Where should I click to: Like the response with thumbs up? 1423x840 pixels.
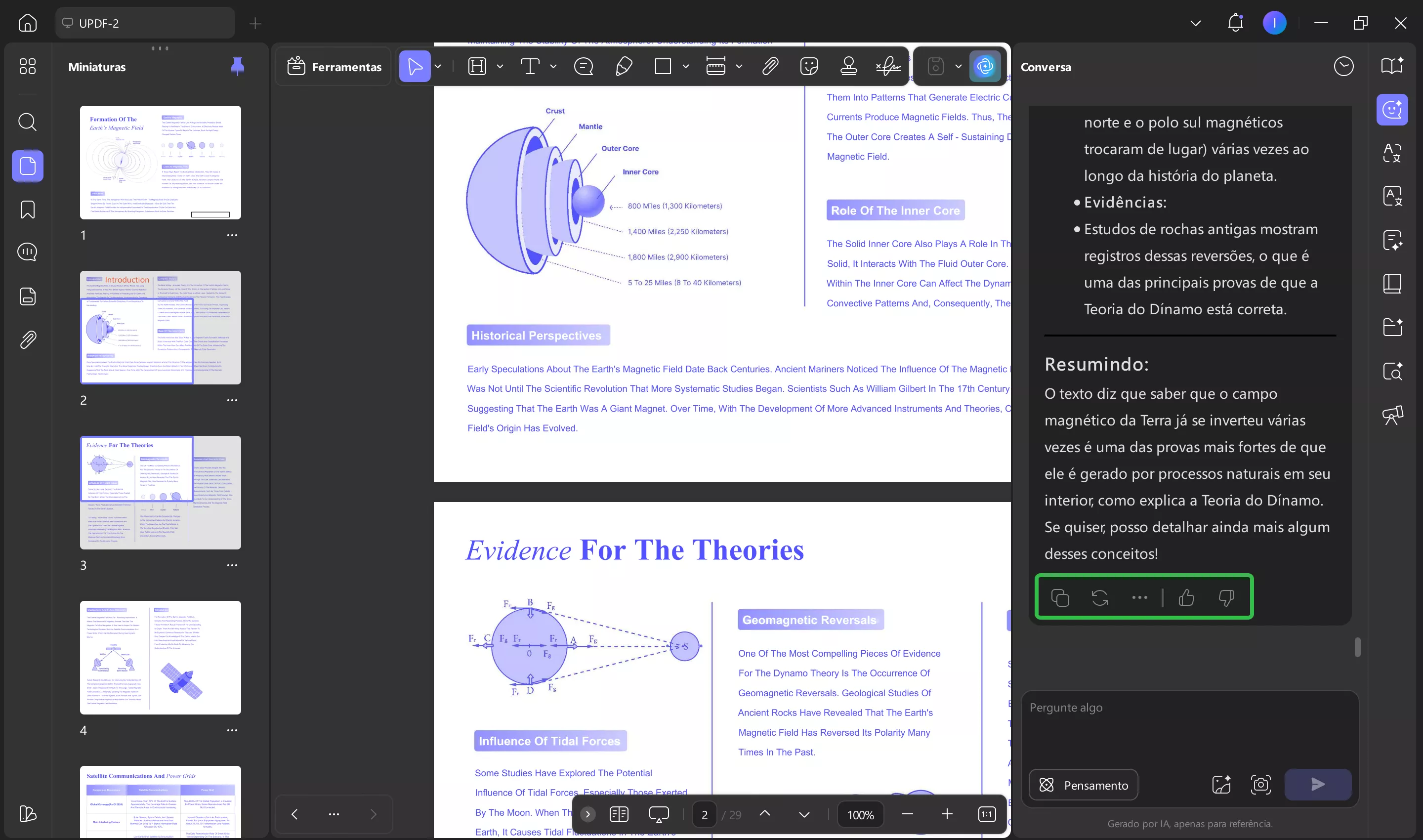tap(1186, 598)
